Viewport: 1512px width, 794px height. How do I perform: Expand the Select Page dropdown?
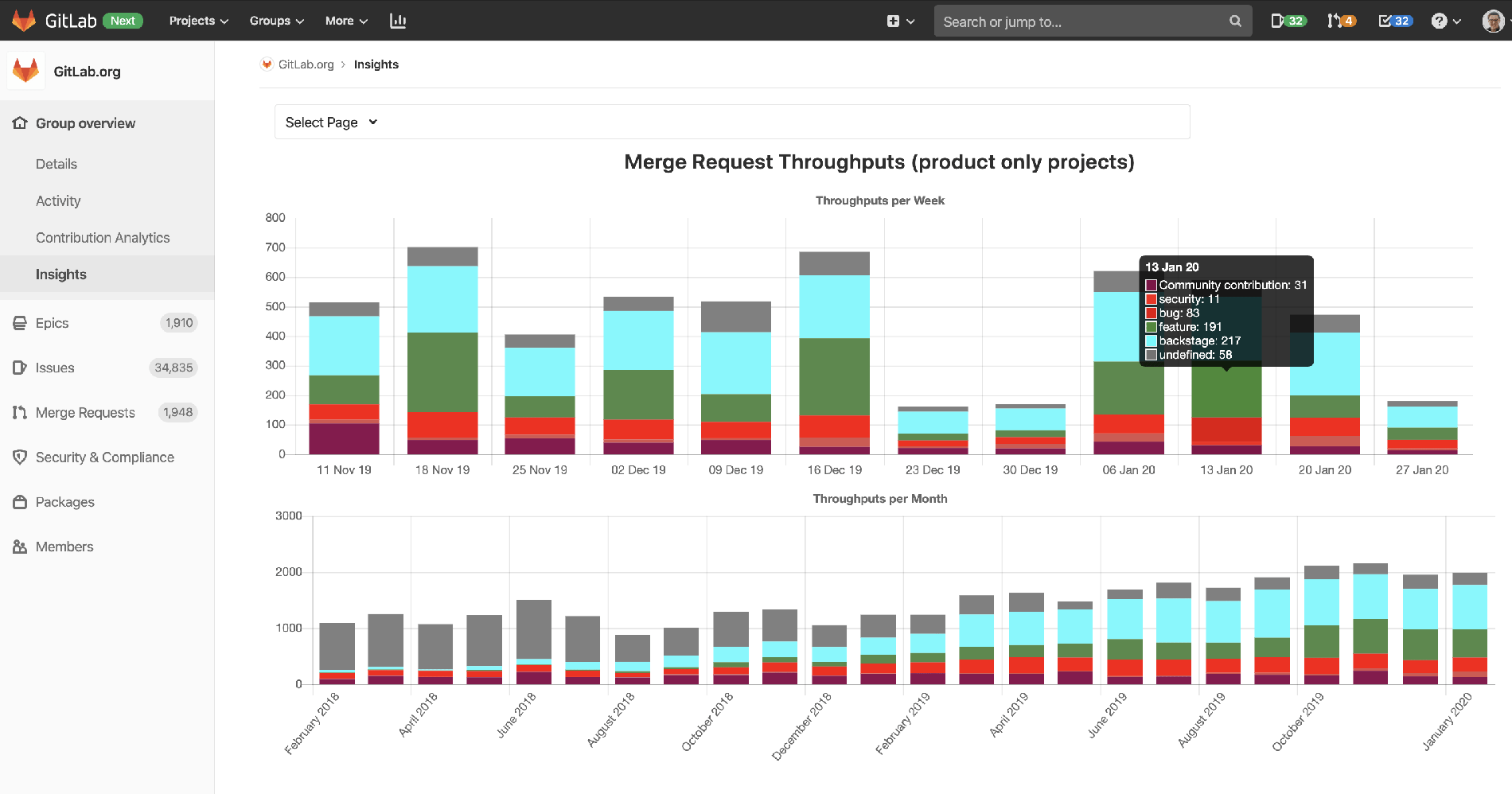[329, 122]
